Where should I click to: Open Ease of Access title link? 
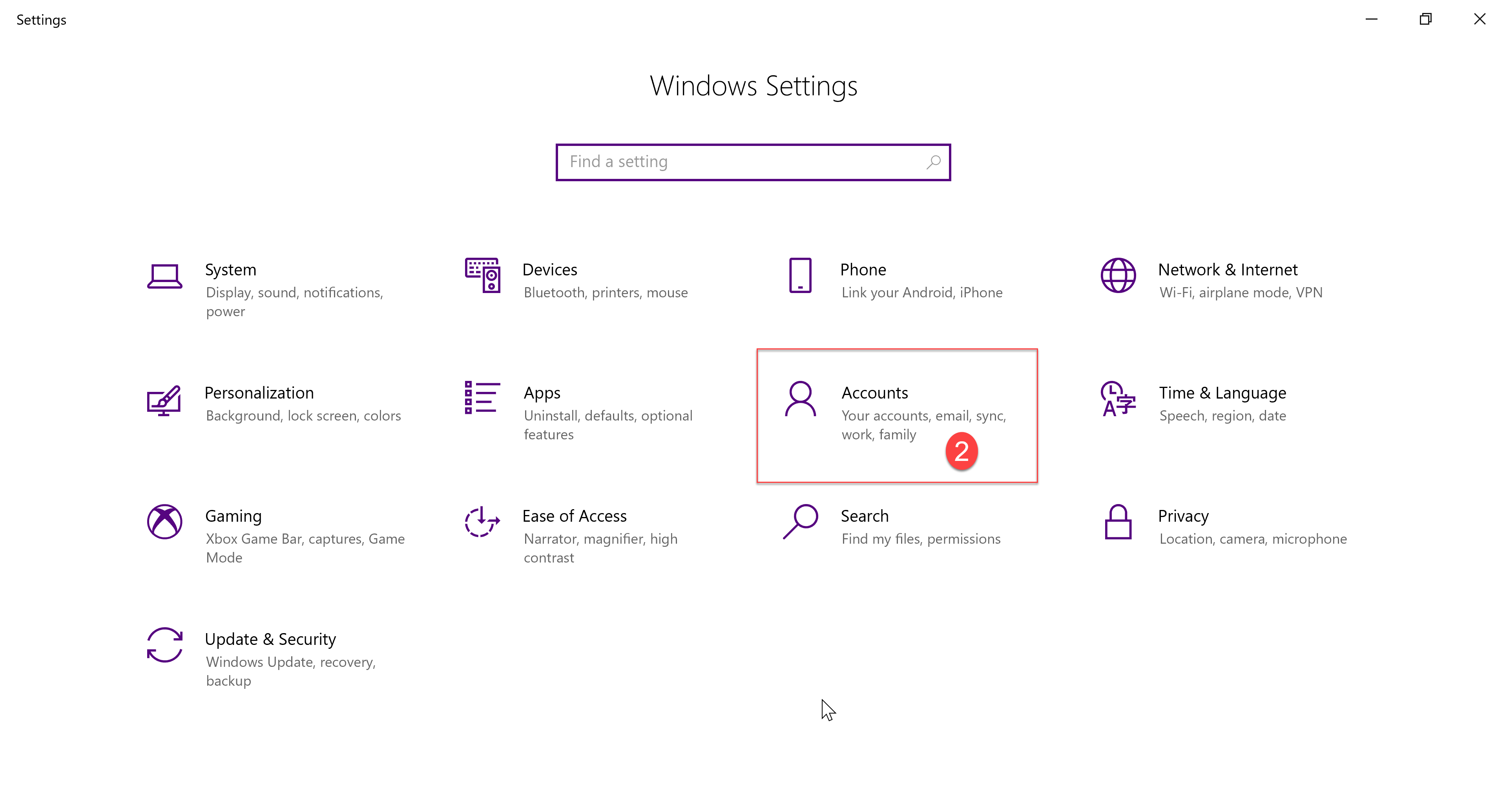click(x=574, y=515)
